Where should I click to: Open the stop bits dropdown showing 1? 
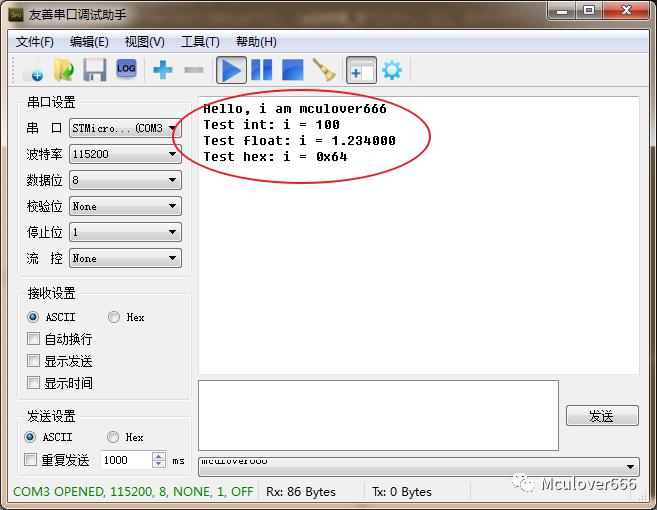125,232
